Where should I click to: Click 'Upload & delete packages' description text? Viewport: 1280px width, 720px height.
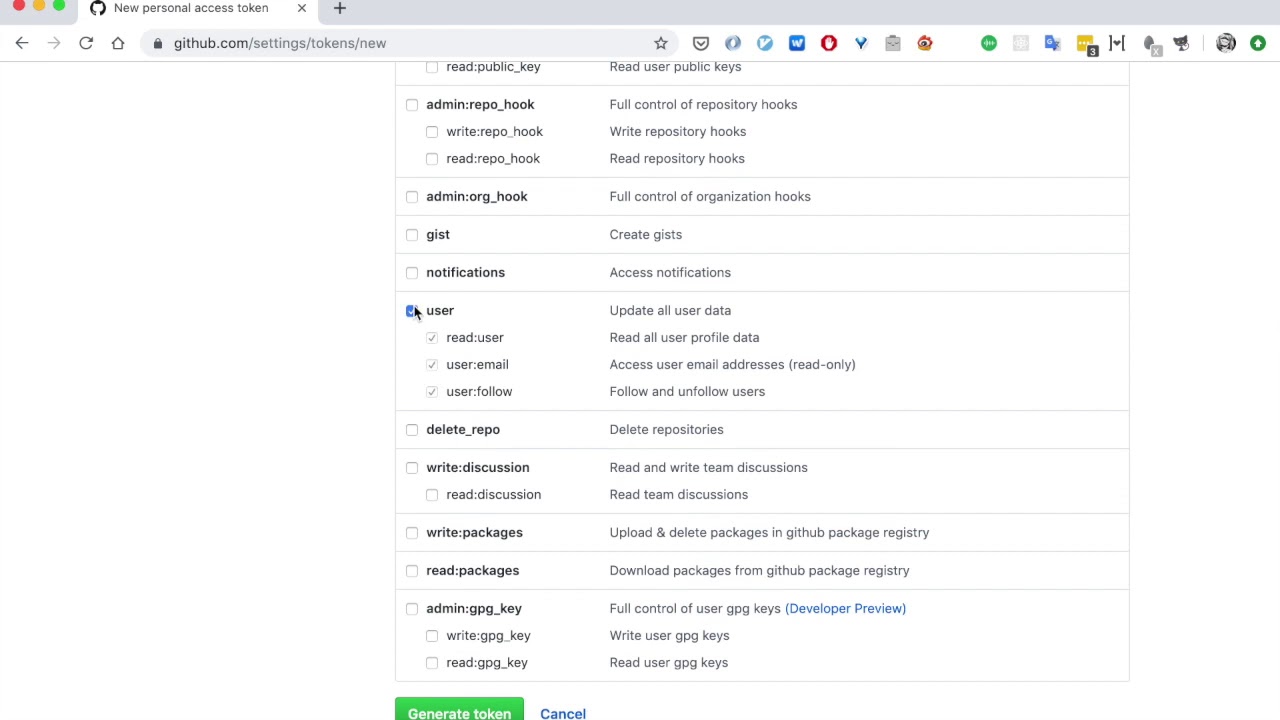point(769,532)
